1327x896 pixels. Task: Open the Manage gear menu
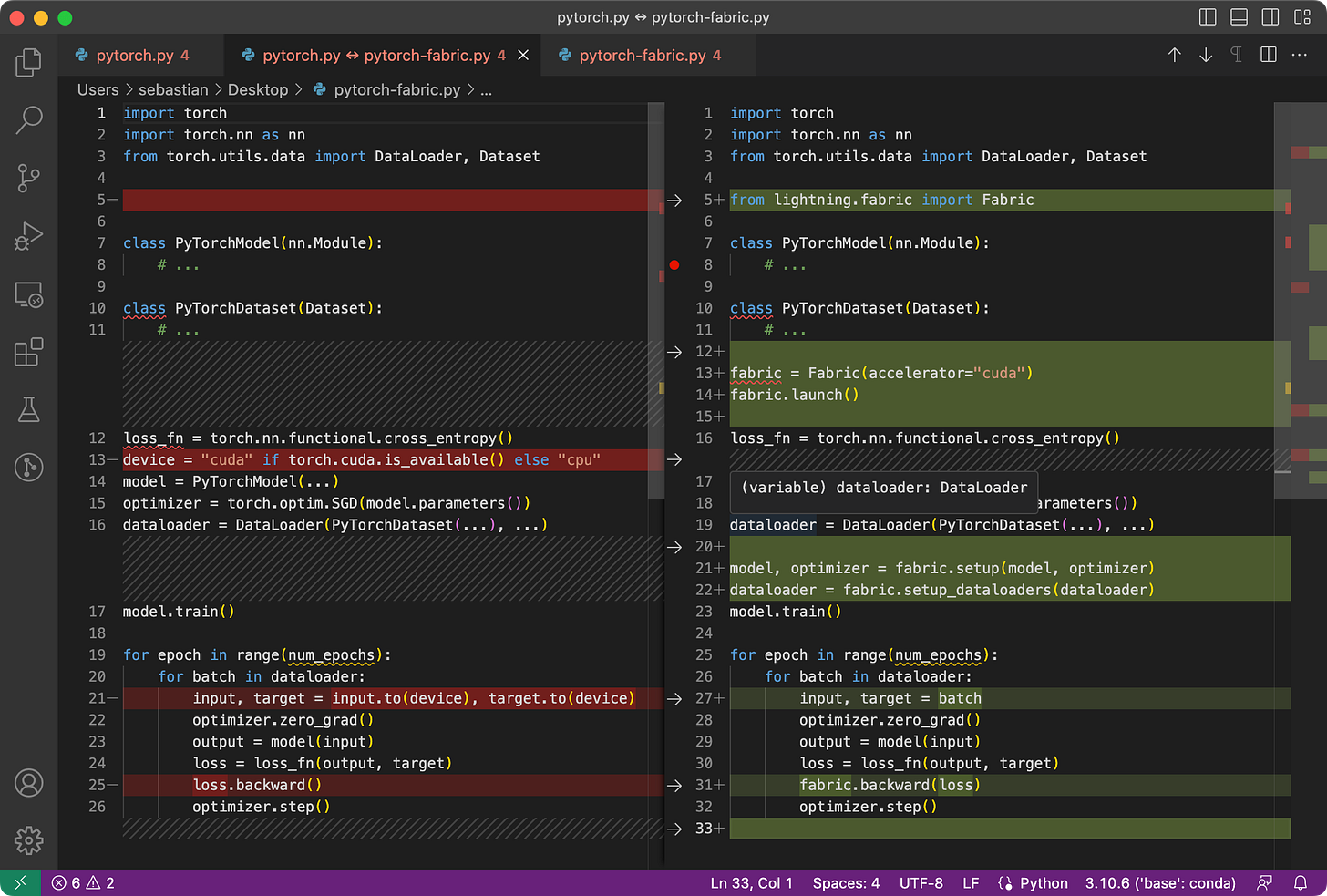pos(28,840)
